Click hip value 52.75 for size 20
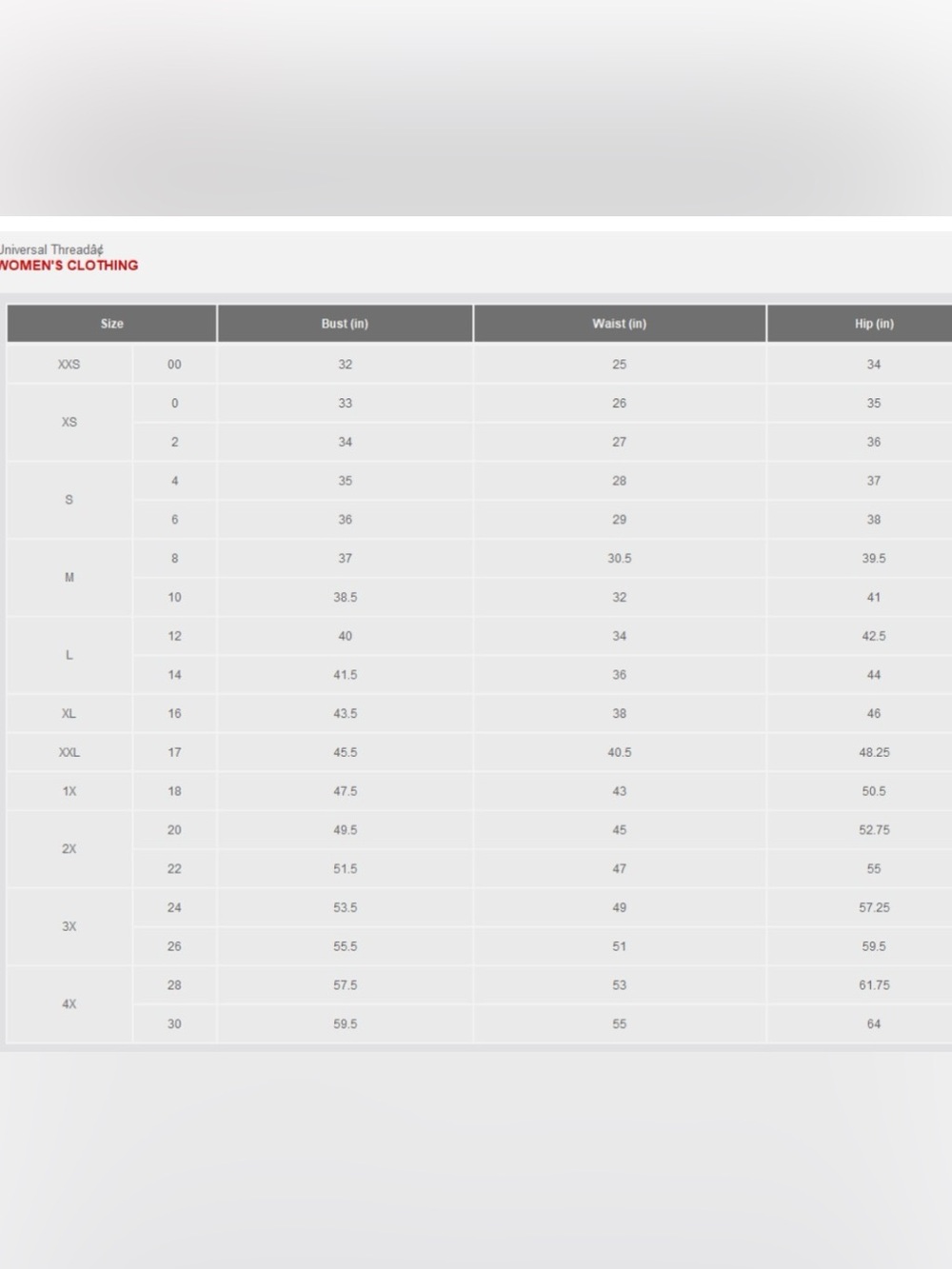 [x=860, y=830]
